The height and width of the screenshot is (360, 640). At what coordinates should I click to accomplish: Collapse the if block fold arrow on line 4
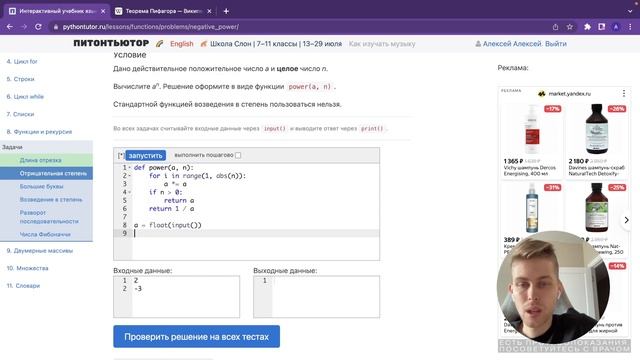[x=130, y=192]
